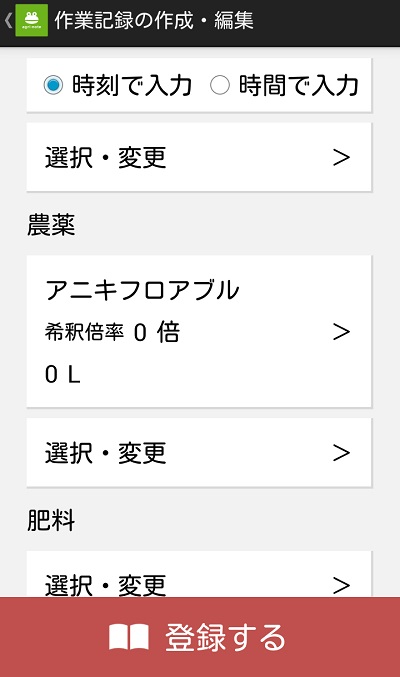Tap the 0 L amount text
This screenshot has height=677, width=400.
point(63,374)
